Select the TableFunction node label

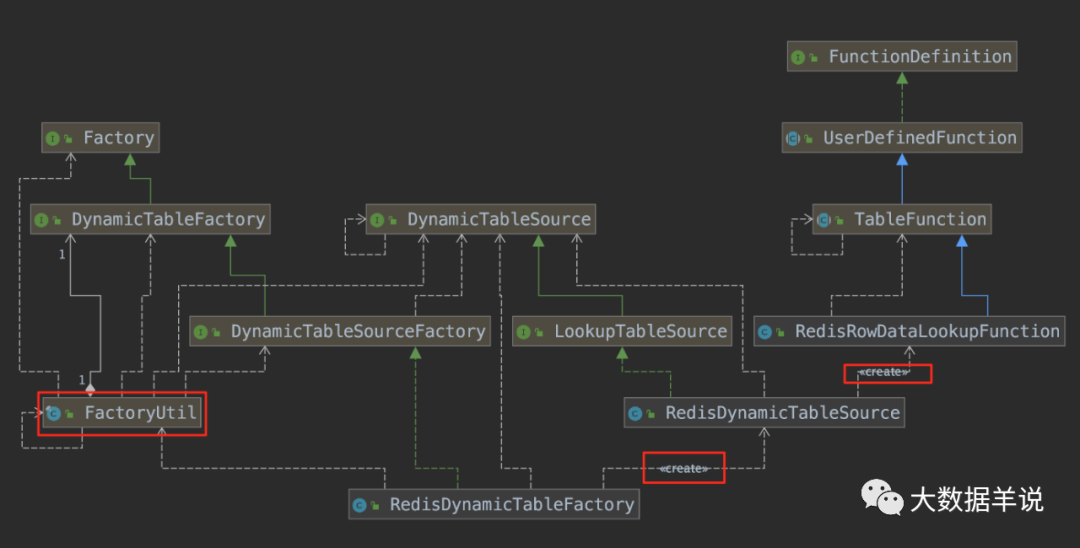920,219
